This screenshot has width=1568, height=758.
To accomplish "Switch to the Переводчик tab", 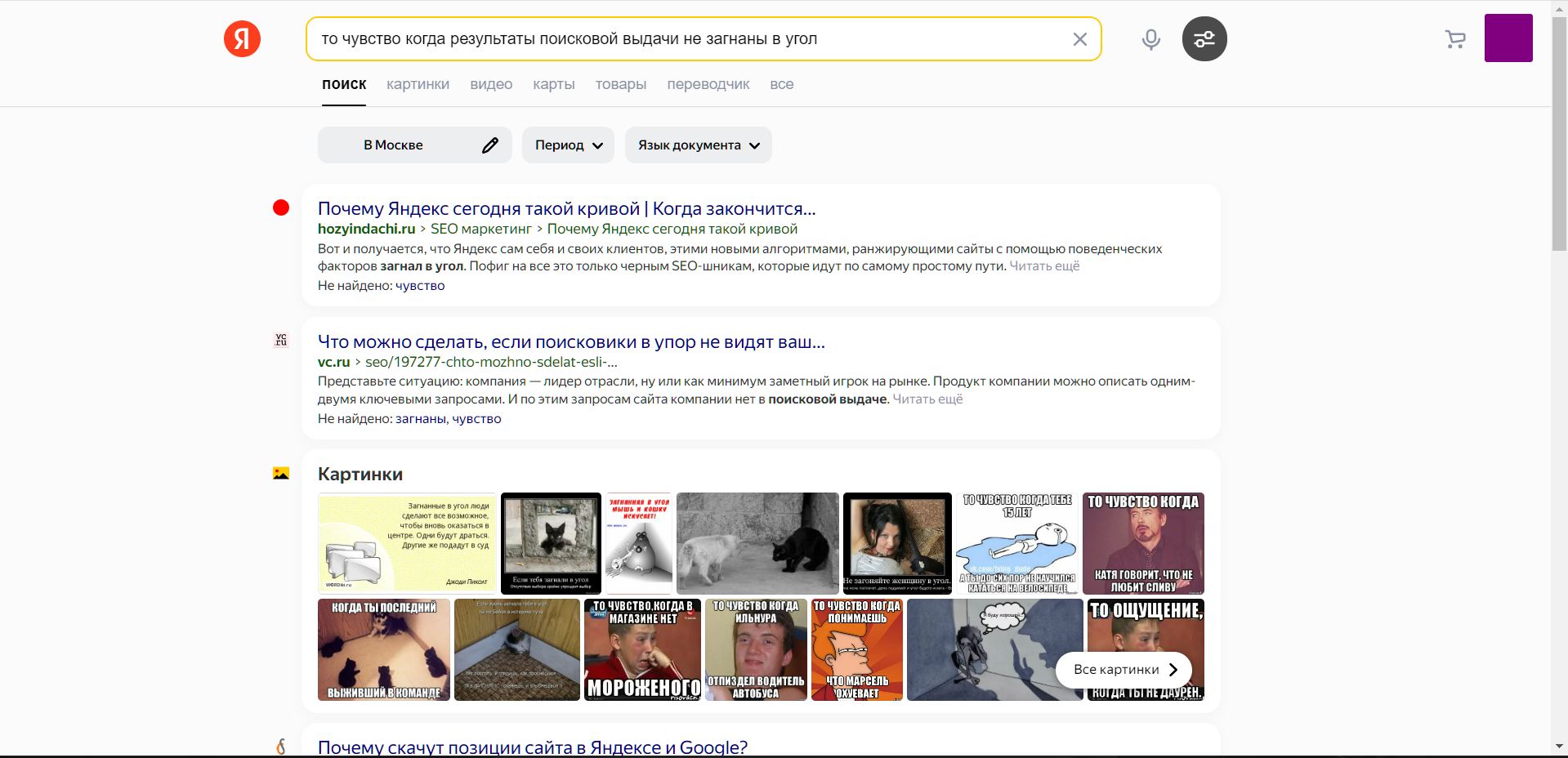I will coord(708,84).
